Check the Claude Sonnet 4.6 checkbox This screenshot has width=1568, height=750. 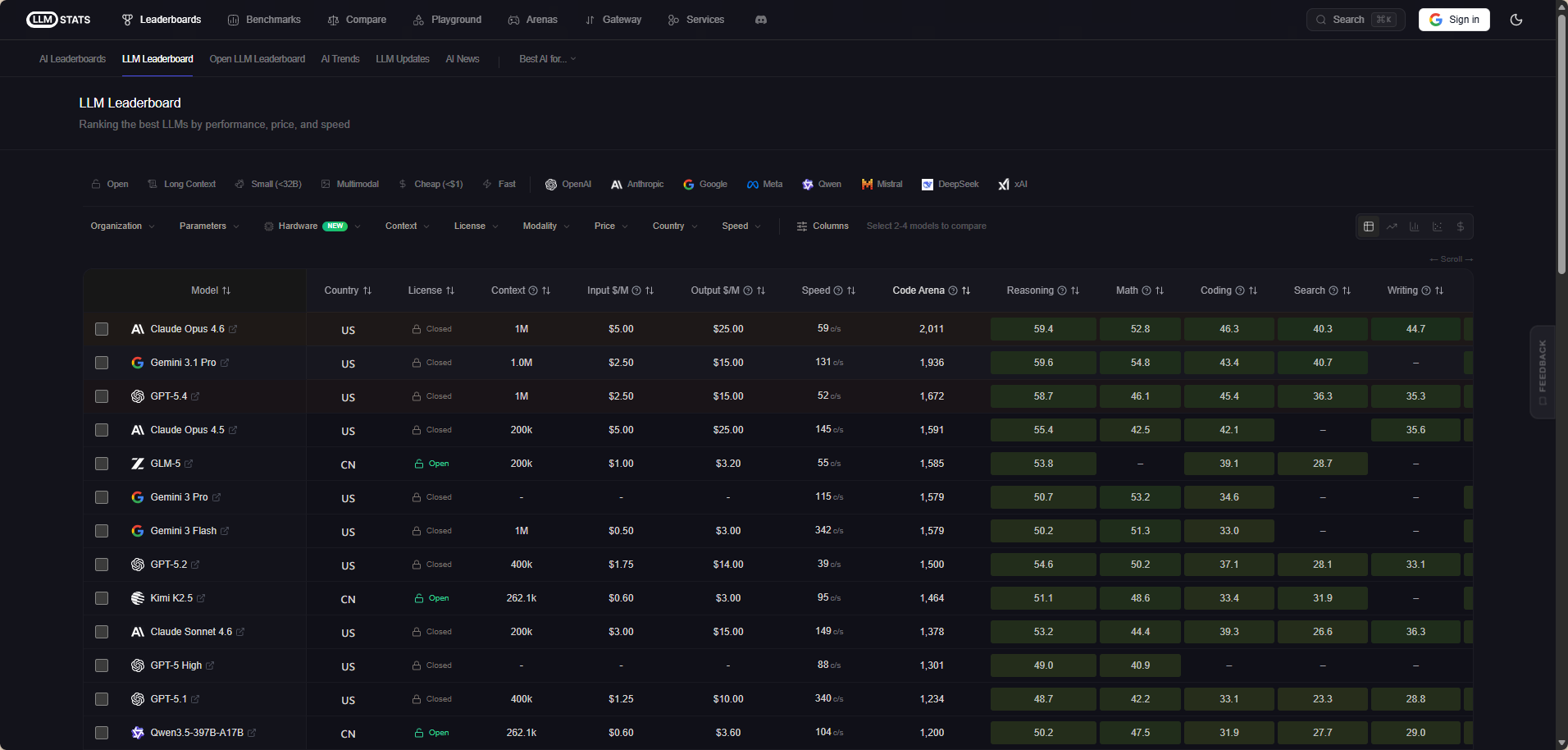(x=102, y=632)
